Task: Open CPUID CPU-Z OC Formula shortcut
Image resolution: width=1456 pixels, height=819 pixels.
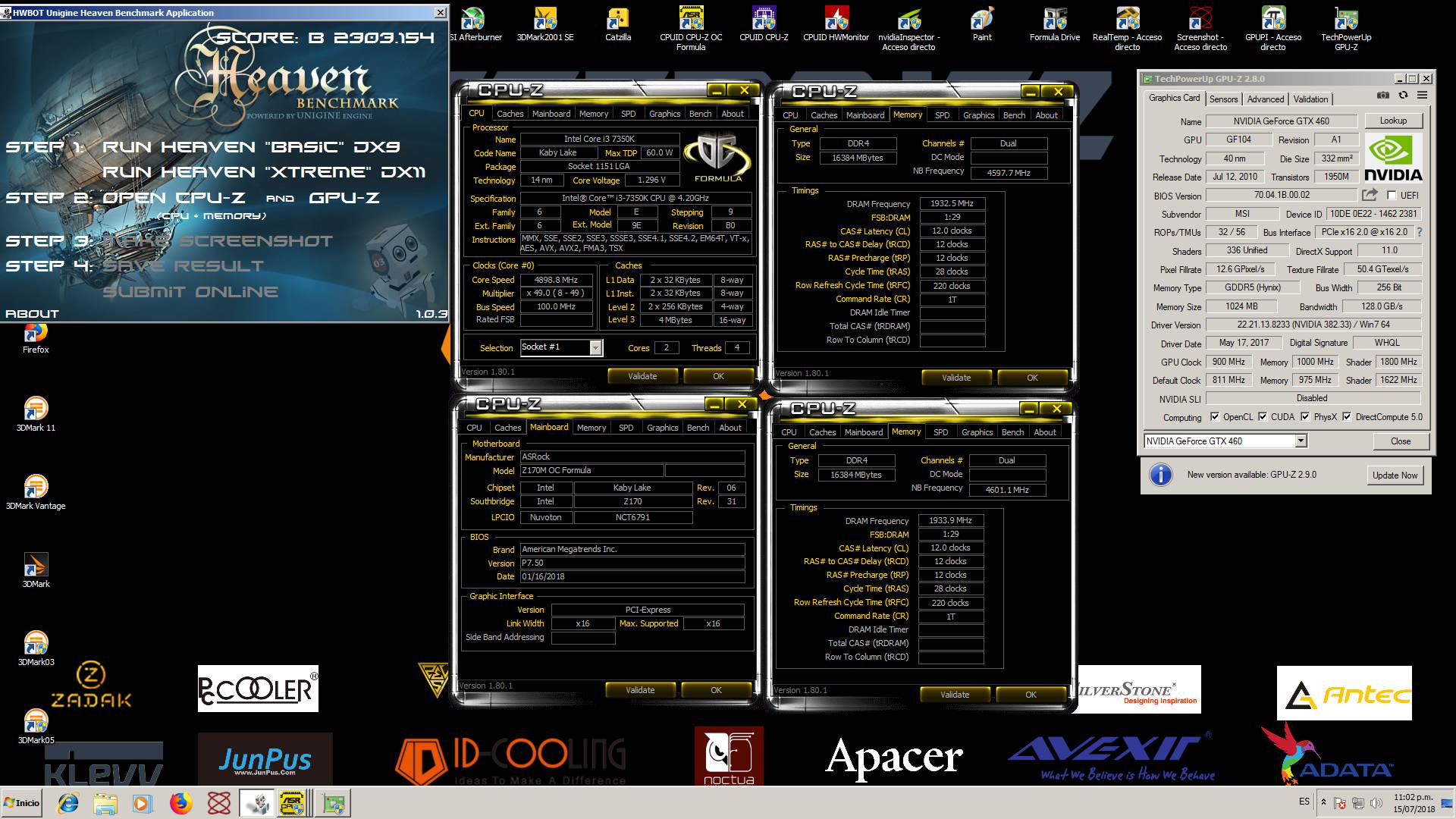Action: (x=691, y=29)
